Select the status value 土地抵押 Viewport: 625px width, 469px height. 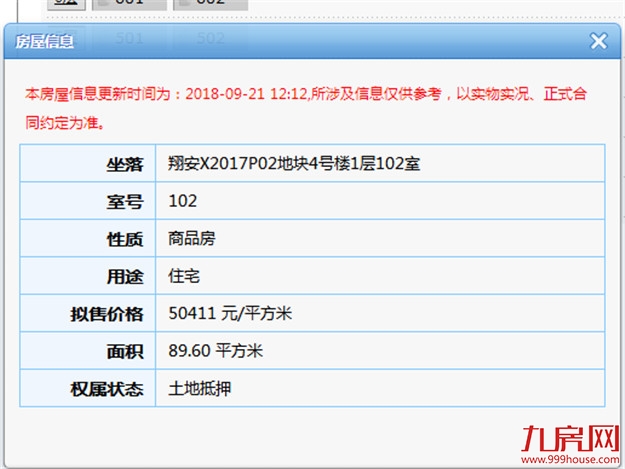click(x=199, y=389)
